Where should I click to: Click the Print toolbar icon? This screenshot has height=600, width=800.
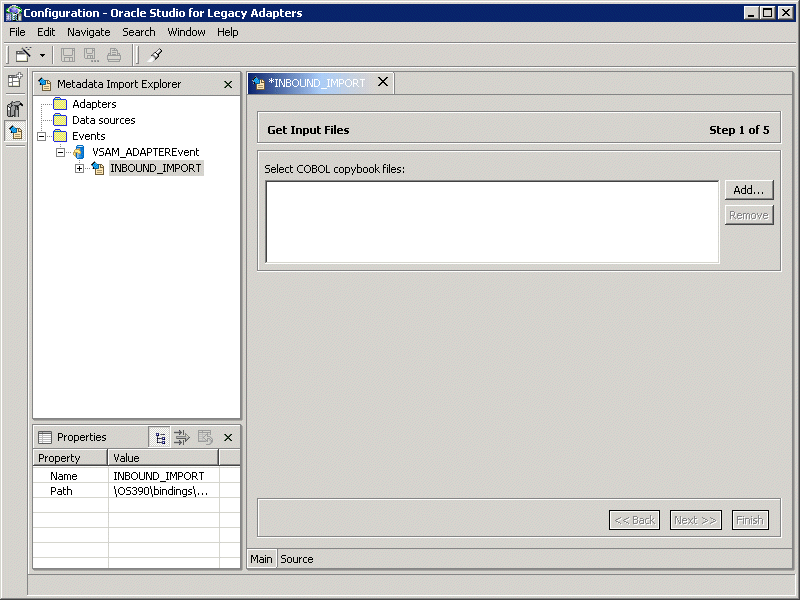click(x=114, y=55)
